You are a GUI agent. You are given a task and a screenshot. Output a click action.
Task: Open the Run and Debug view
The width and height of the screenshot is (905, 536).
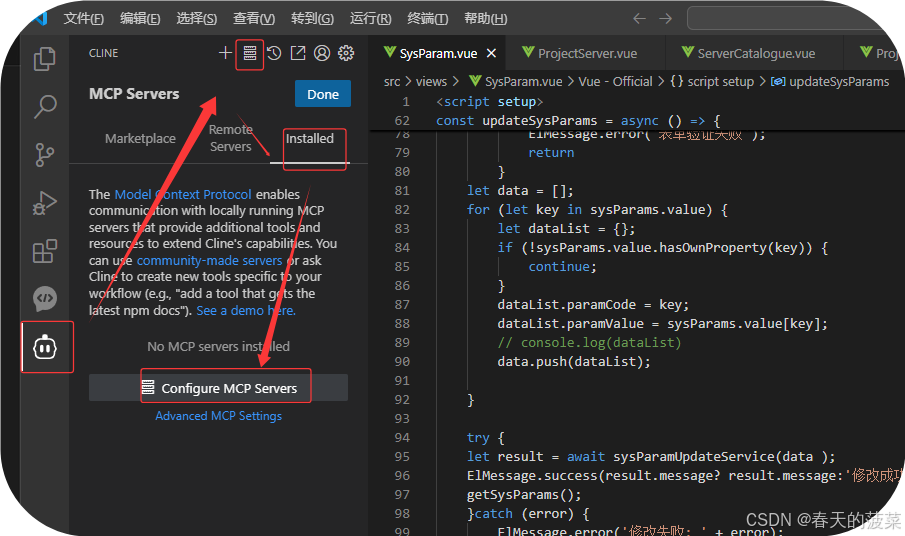[x=44, y=203]
